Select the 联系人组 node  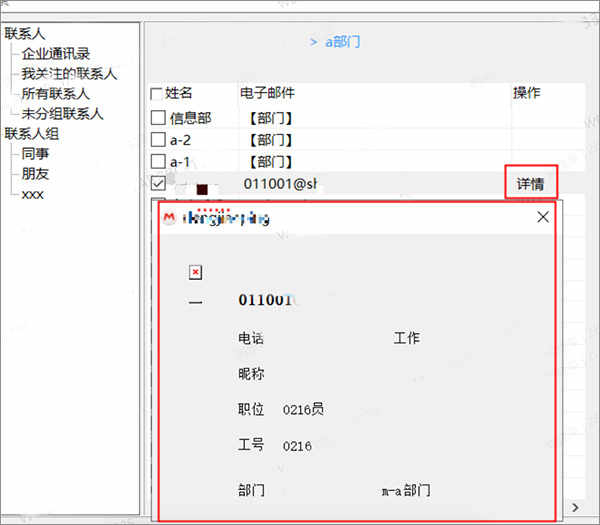tap(32, 134)
